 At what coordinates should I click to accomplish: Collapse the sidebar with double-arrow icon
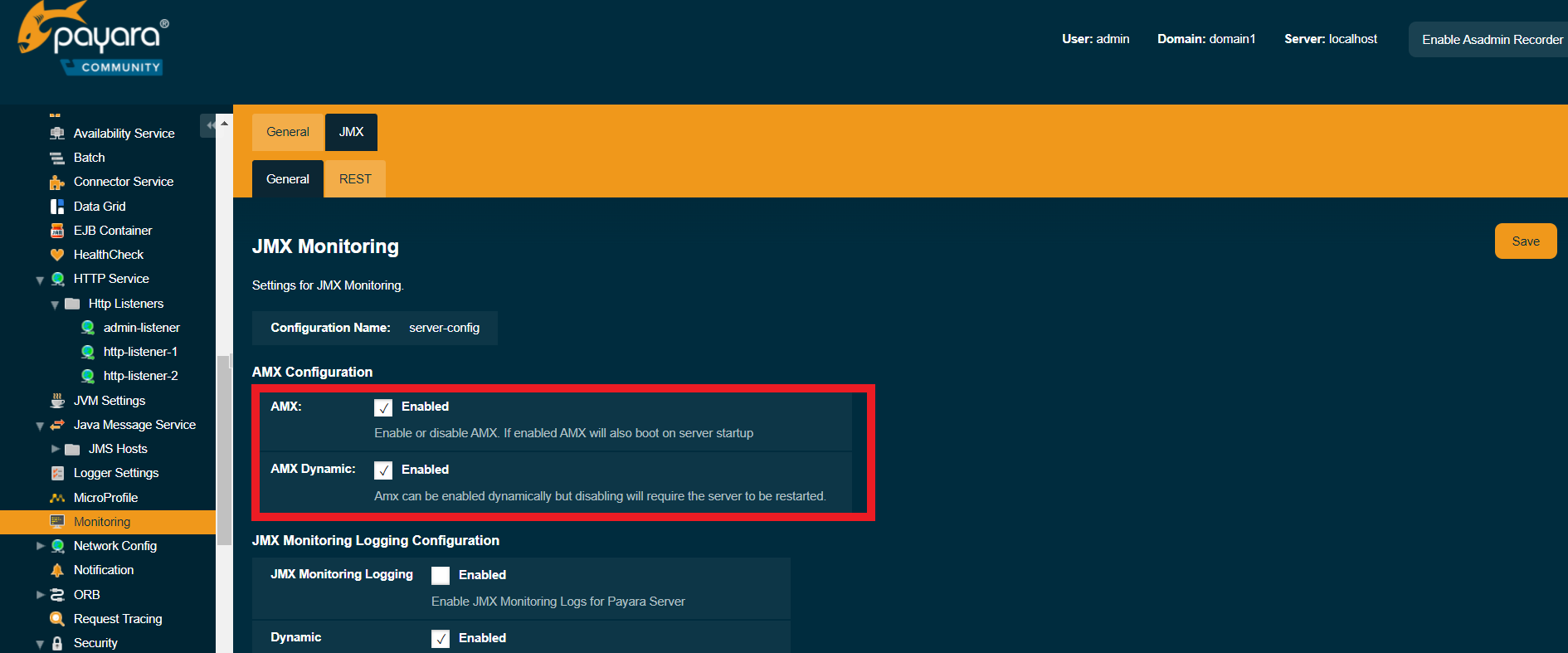point(211,125)
